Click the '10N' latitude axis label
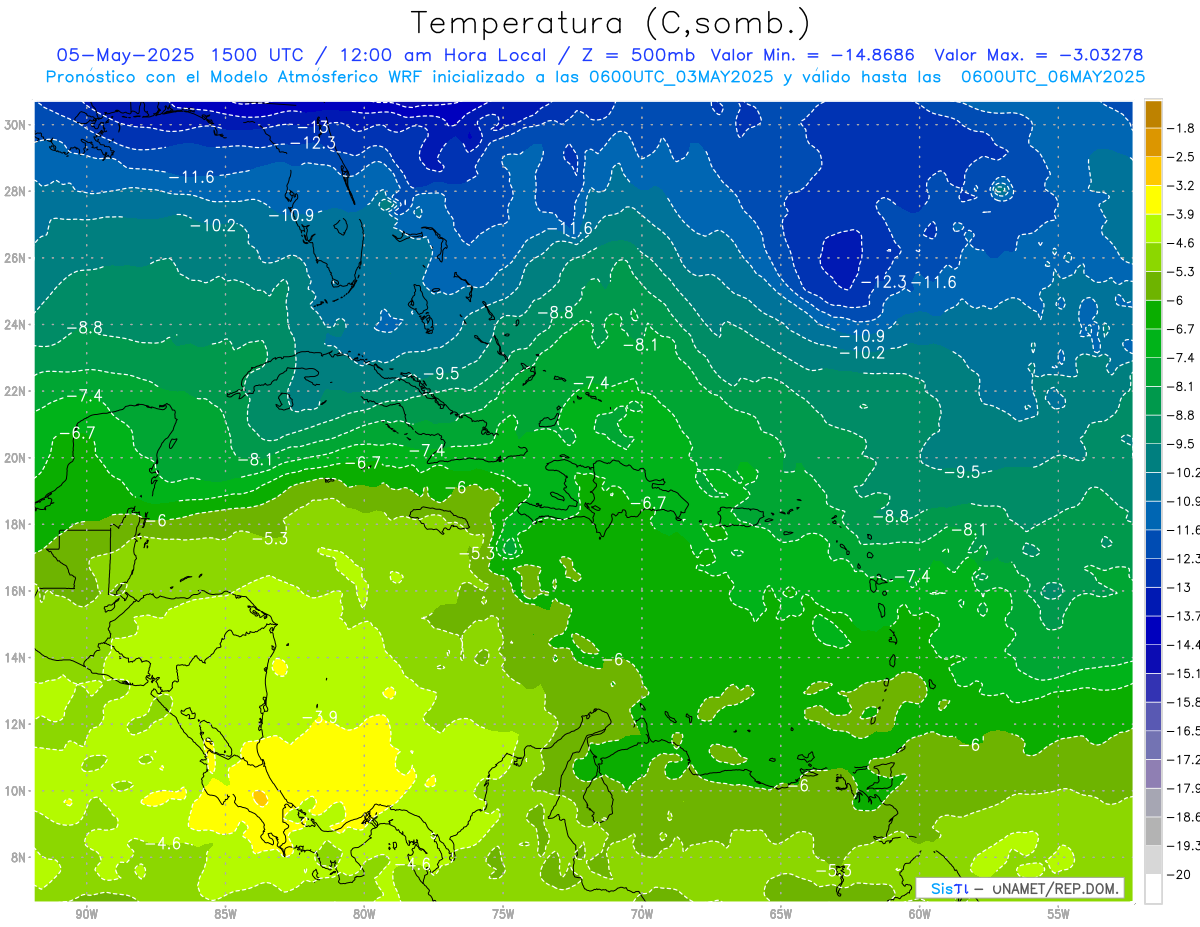Viewport: 1200px width, 927px height. click(16, 790)
